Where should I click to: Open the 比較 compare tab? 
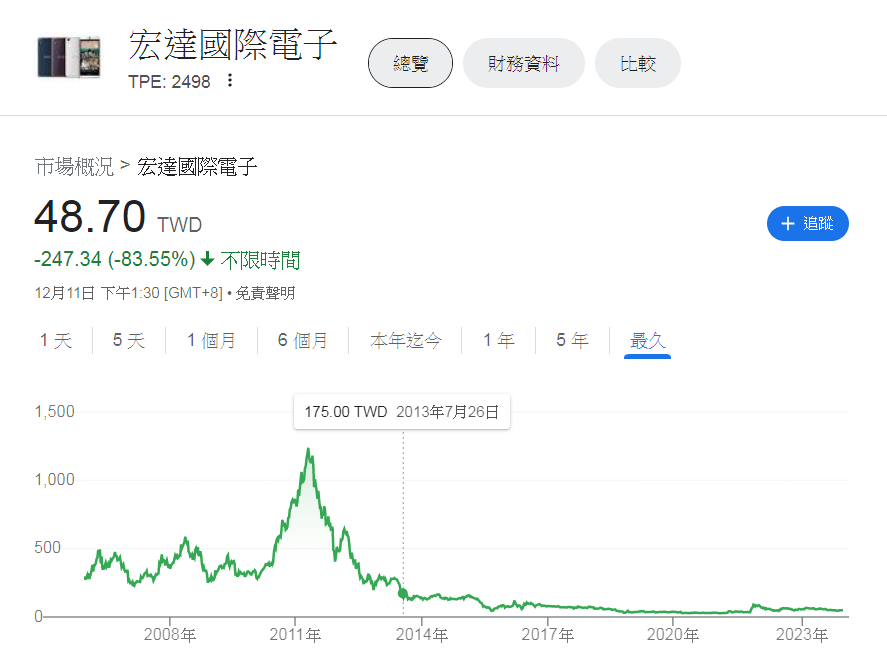[x=638, y=64]
